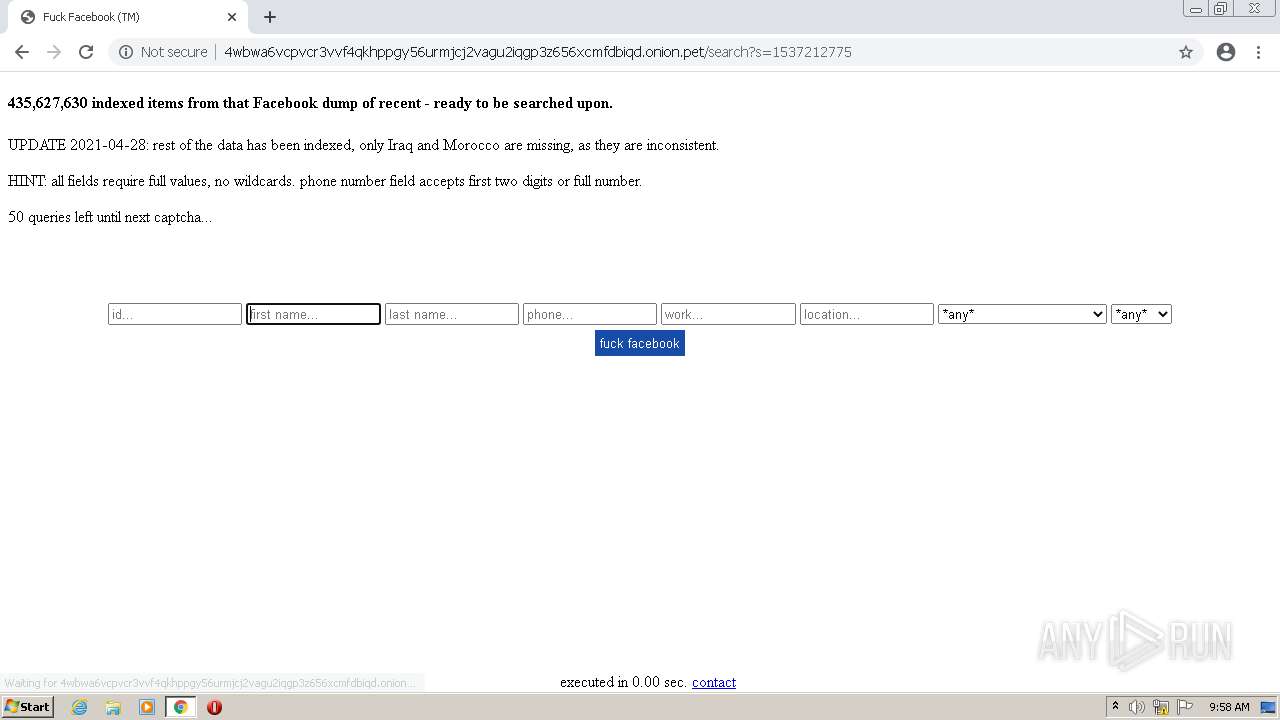Open Chrome three-dot menu

(x=1259, y=52)
